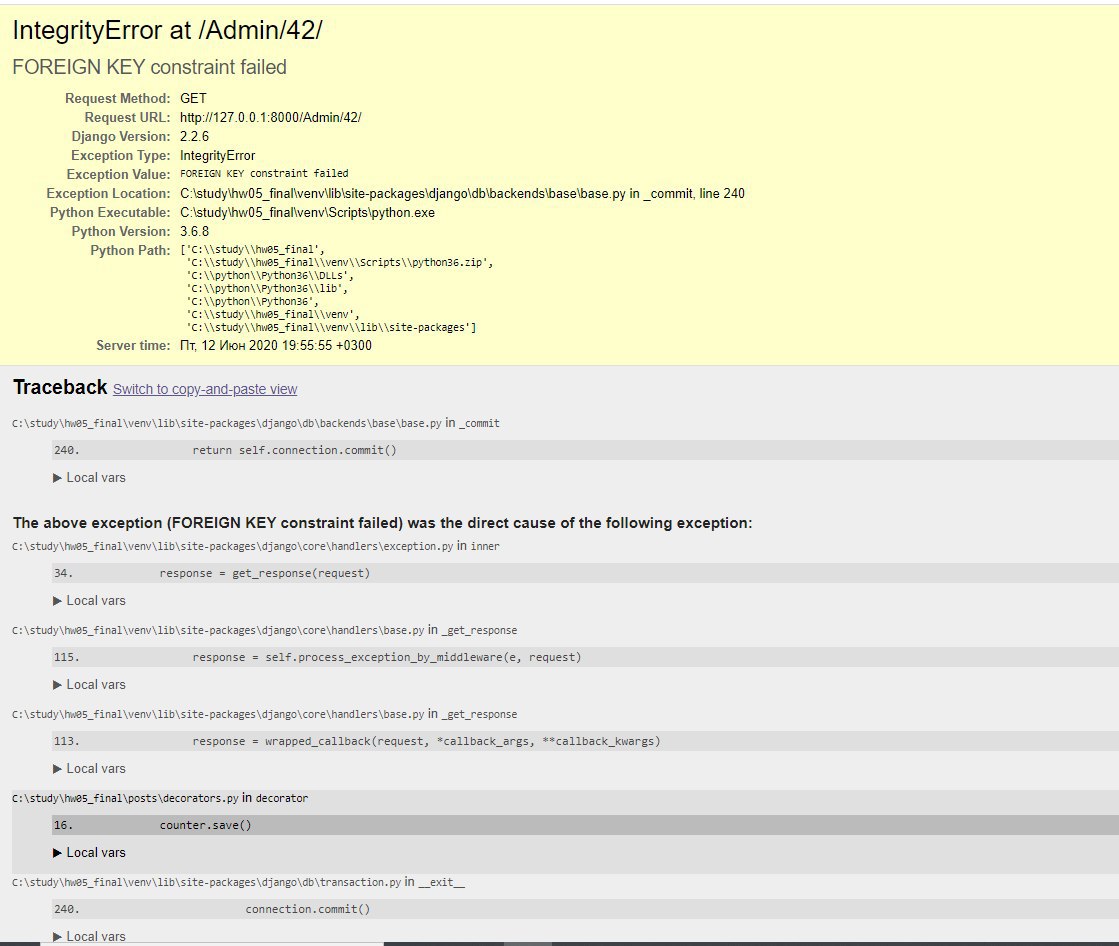Switch to copy-and-paste view
This screenshot has height=946, width=1119.
pos(205,389)
